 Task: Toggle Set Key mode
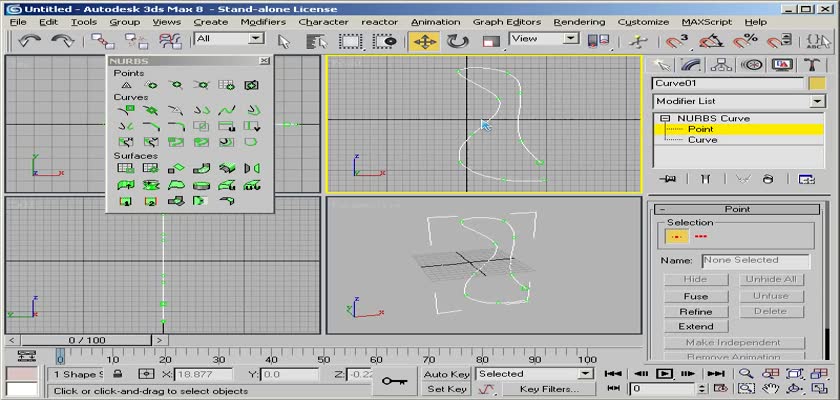point(446,389)
